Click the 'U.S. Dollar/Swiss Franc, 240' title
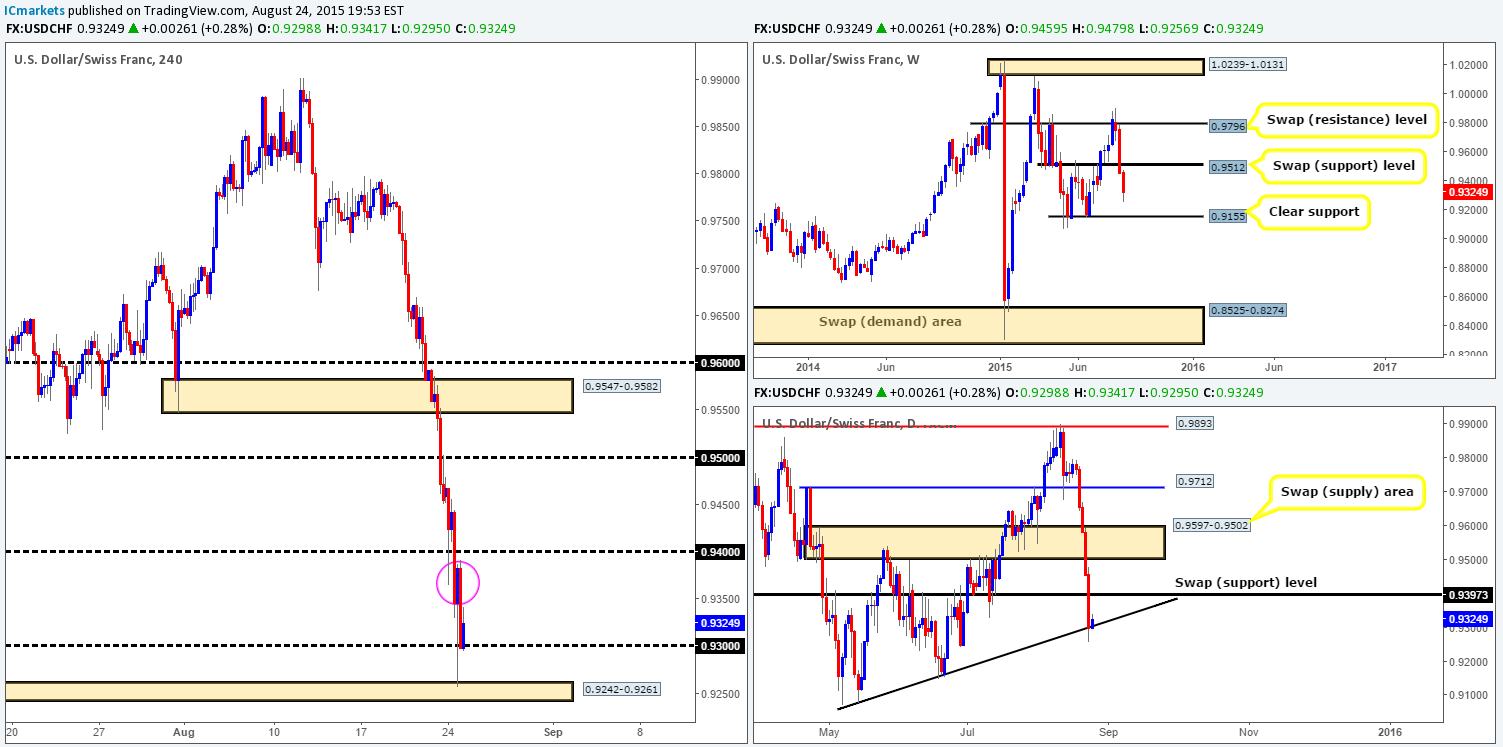Image resolution: width=1503 pixels, height=747 pixels. pos(98,59)
